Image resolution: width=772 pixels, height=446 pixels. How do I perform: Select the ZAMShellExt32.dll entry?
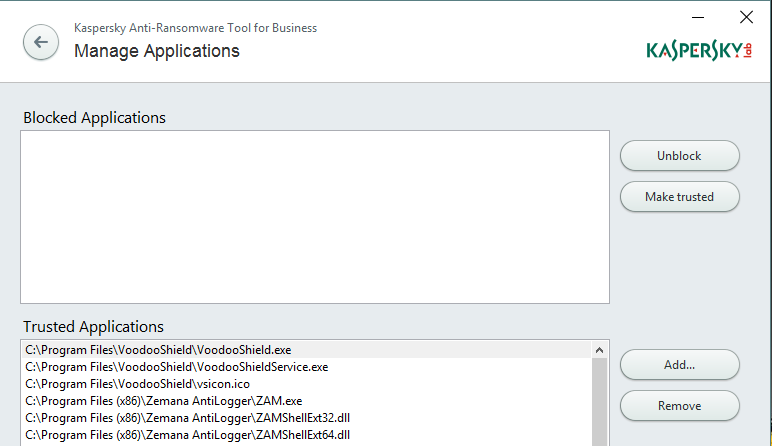[x=307, y=417]
